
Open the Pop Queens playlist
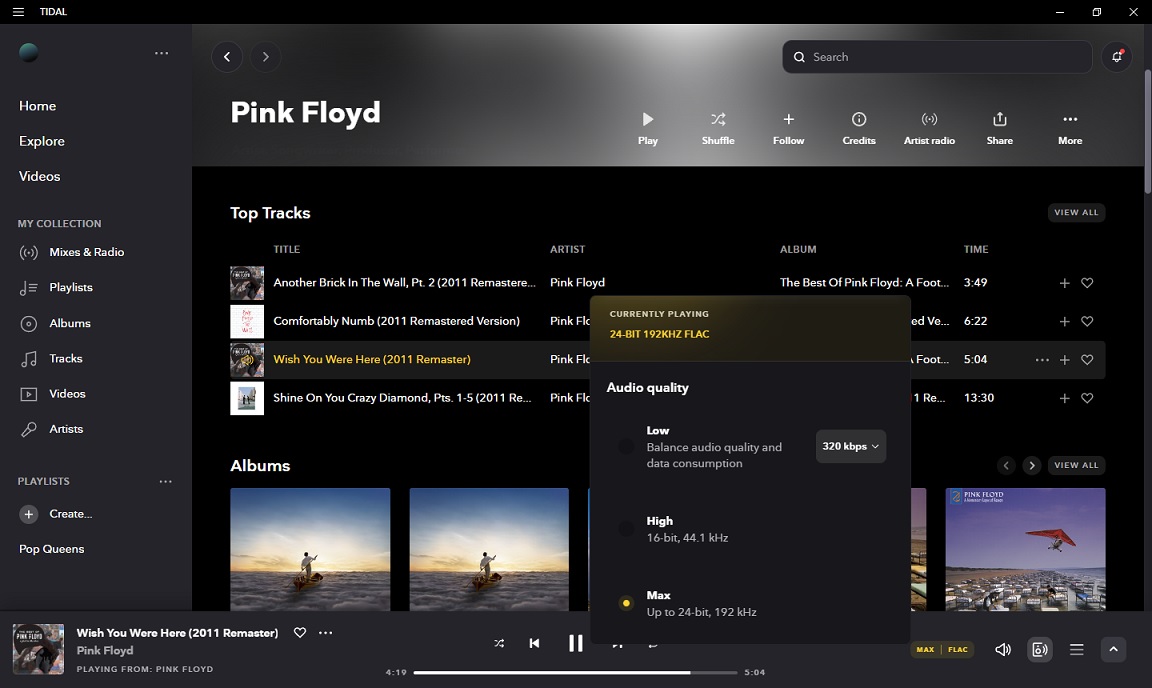(x=51, y=549)
